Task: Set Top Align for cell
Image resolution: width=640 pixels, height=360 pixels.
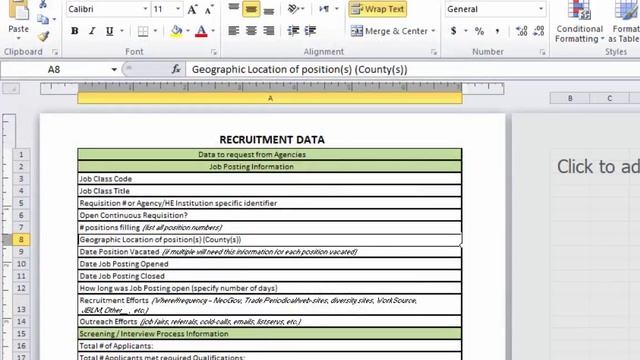Action: (233, 9)
